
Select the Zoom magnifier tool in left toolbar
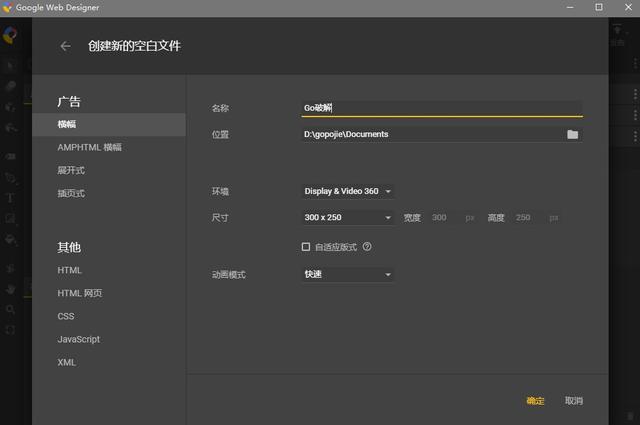11,309
